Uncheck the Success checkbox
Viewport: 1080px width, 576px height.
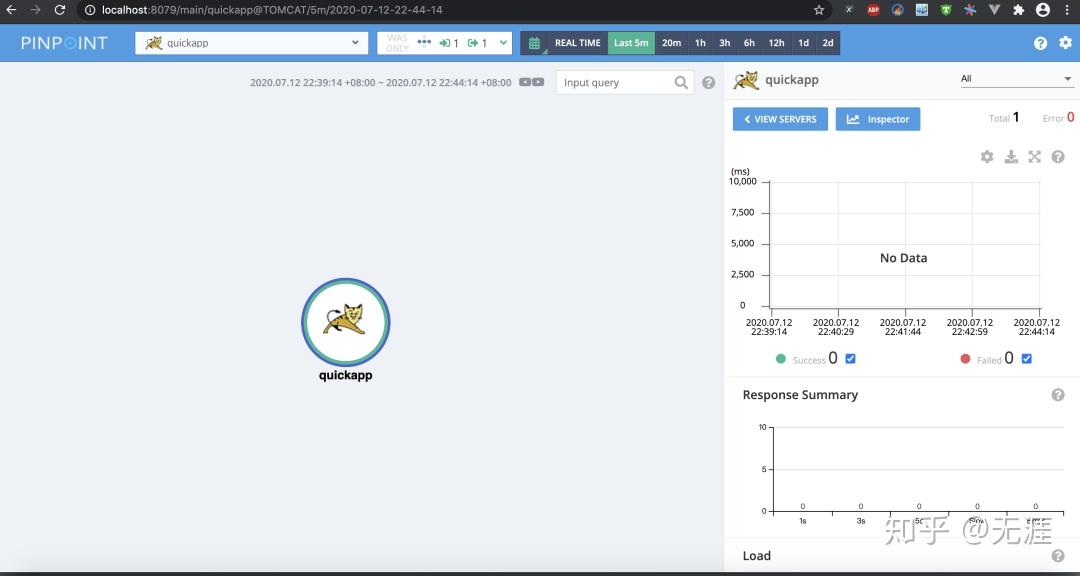pos(850,358)
